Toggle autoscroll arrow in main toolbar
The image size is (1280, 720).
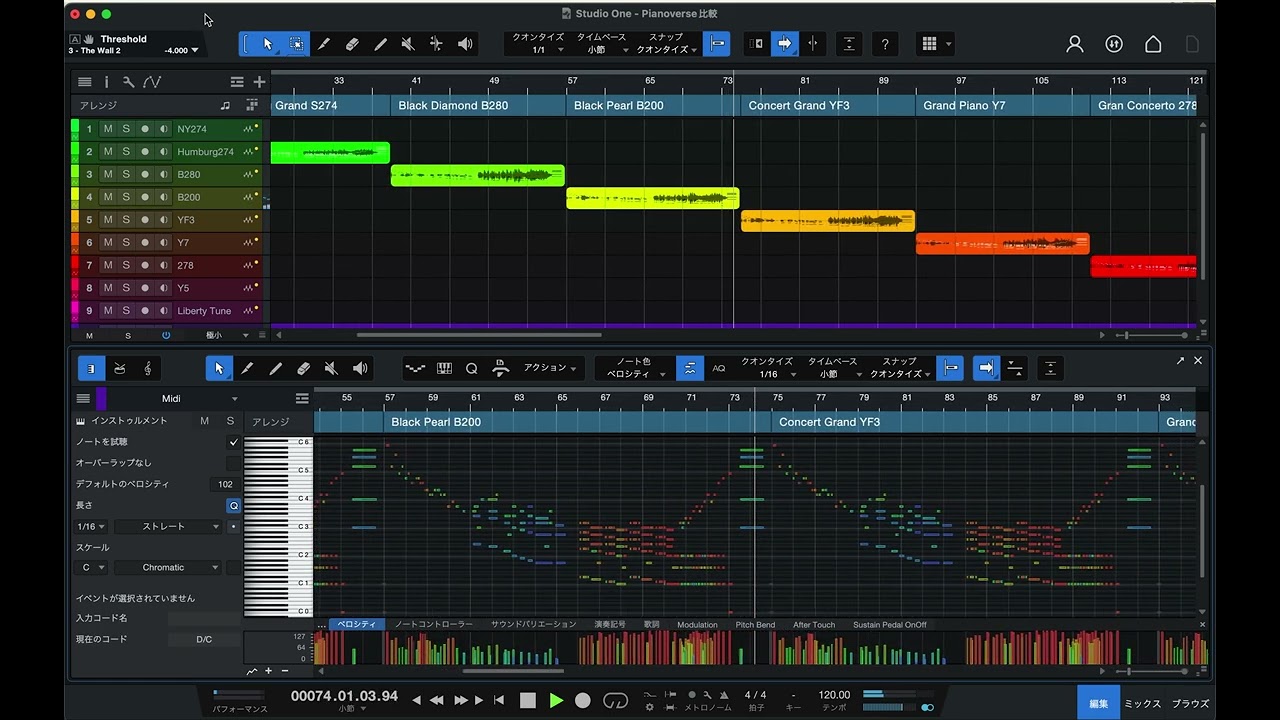click(785, 44)
